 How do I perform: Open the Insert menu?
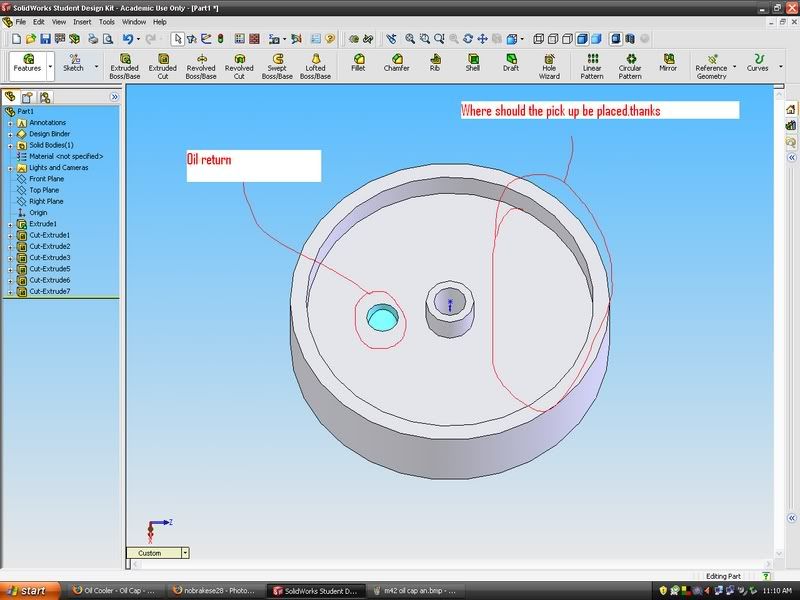click(82, 21)
